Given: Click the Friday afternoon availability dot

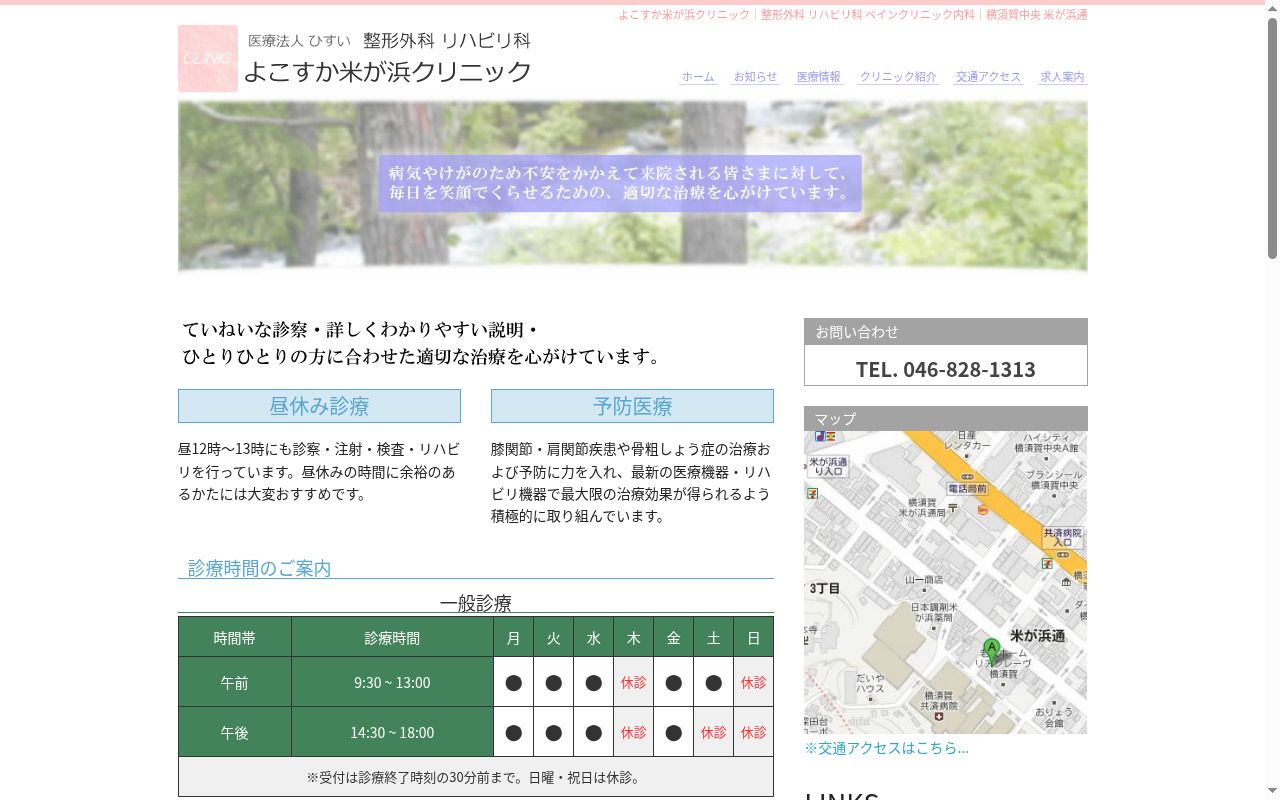Looking at the screenshot, I should [x=673, y=733].
